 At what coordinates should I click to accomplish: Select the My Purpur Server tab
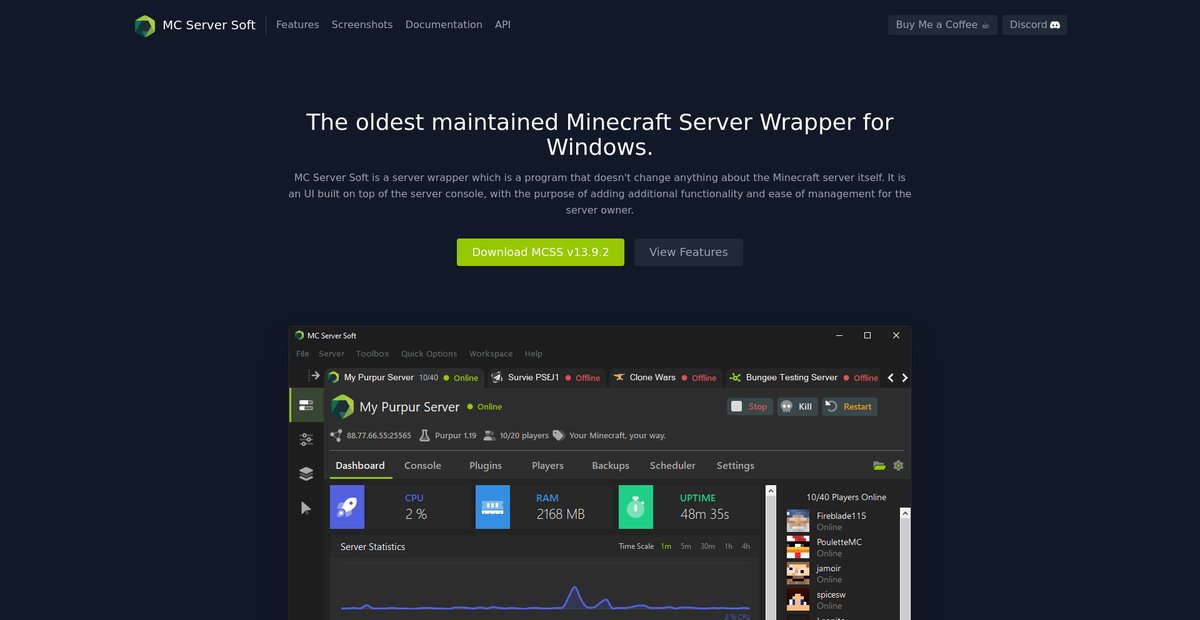404,378
